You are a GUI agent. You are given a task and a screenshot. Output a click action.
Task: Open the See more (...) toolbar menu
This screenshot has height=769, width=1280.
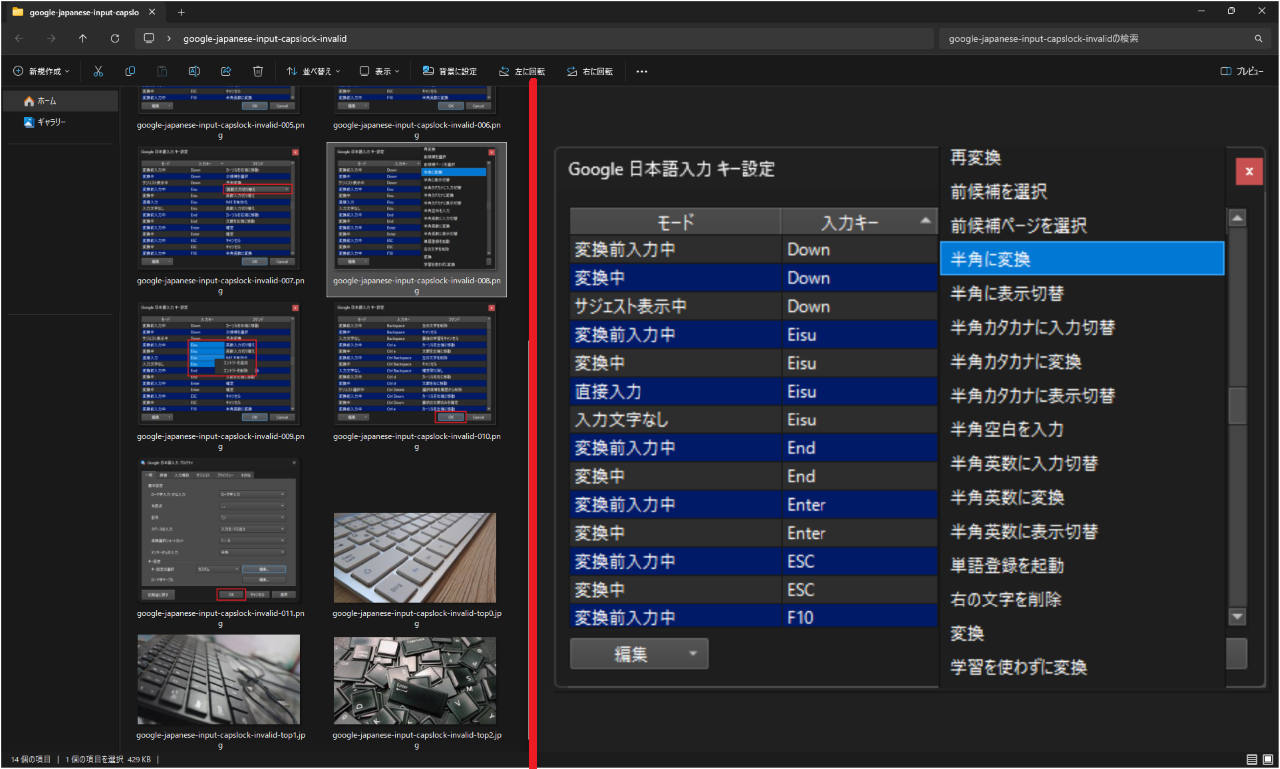click(641, 71)
